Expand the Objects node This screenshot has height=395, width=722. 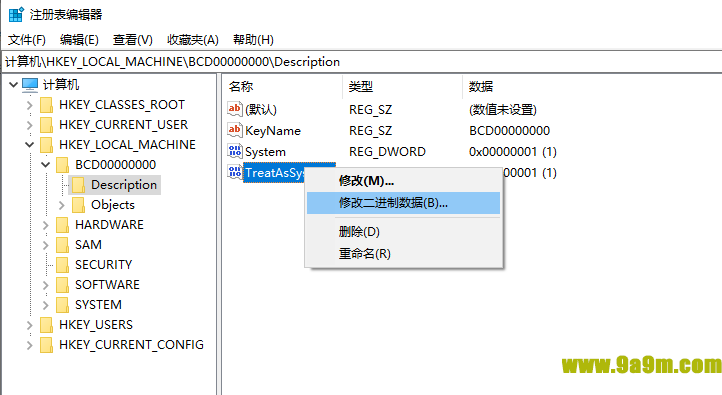(62, 205)
